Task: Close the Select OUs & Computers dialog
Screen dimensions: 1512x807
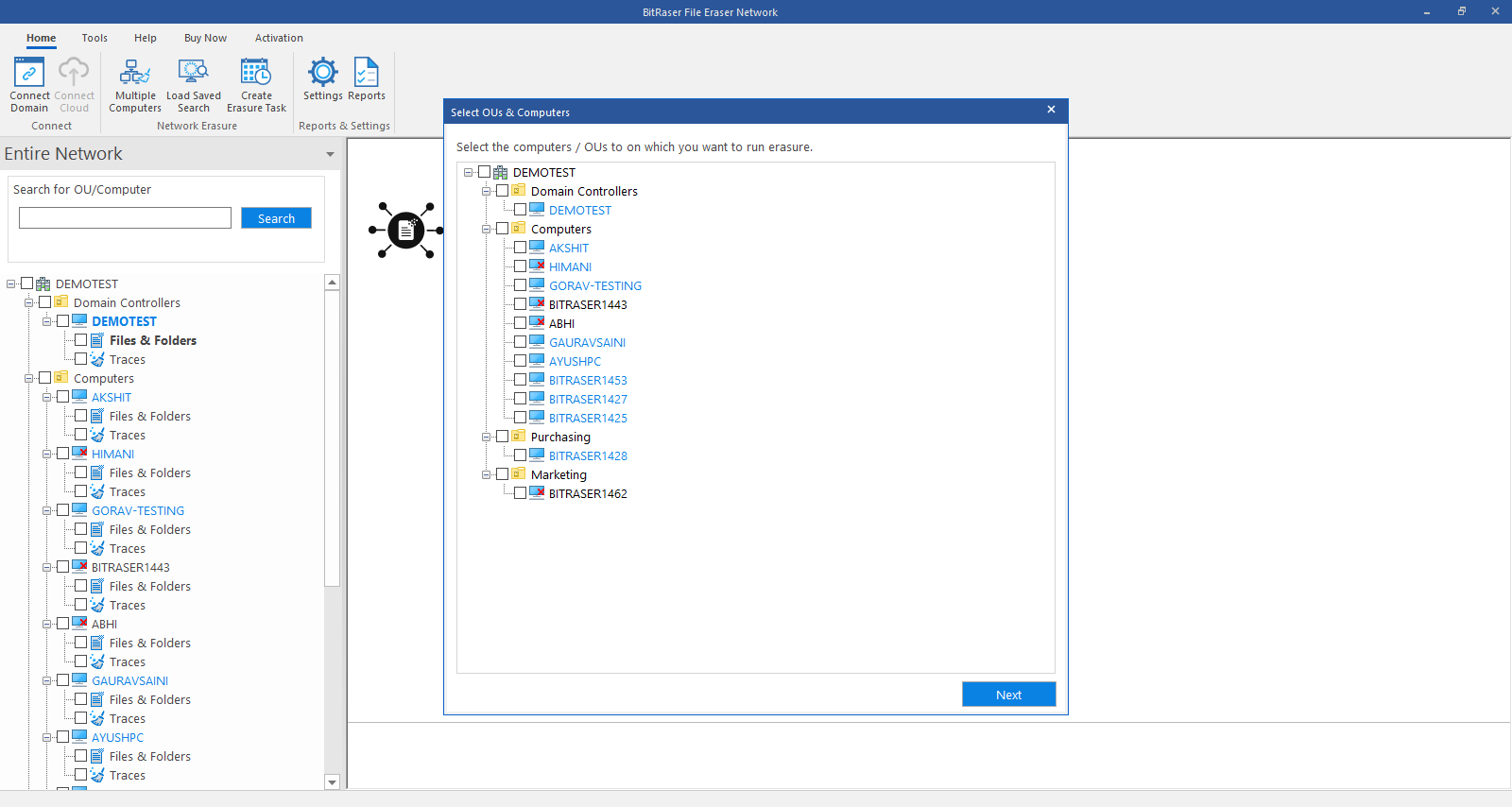Action: point(1051,110)
